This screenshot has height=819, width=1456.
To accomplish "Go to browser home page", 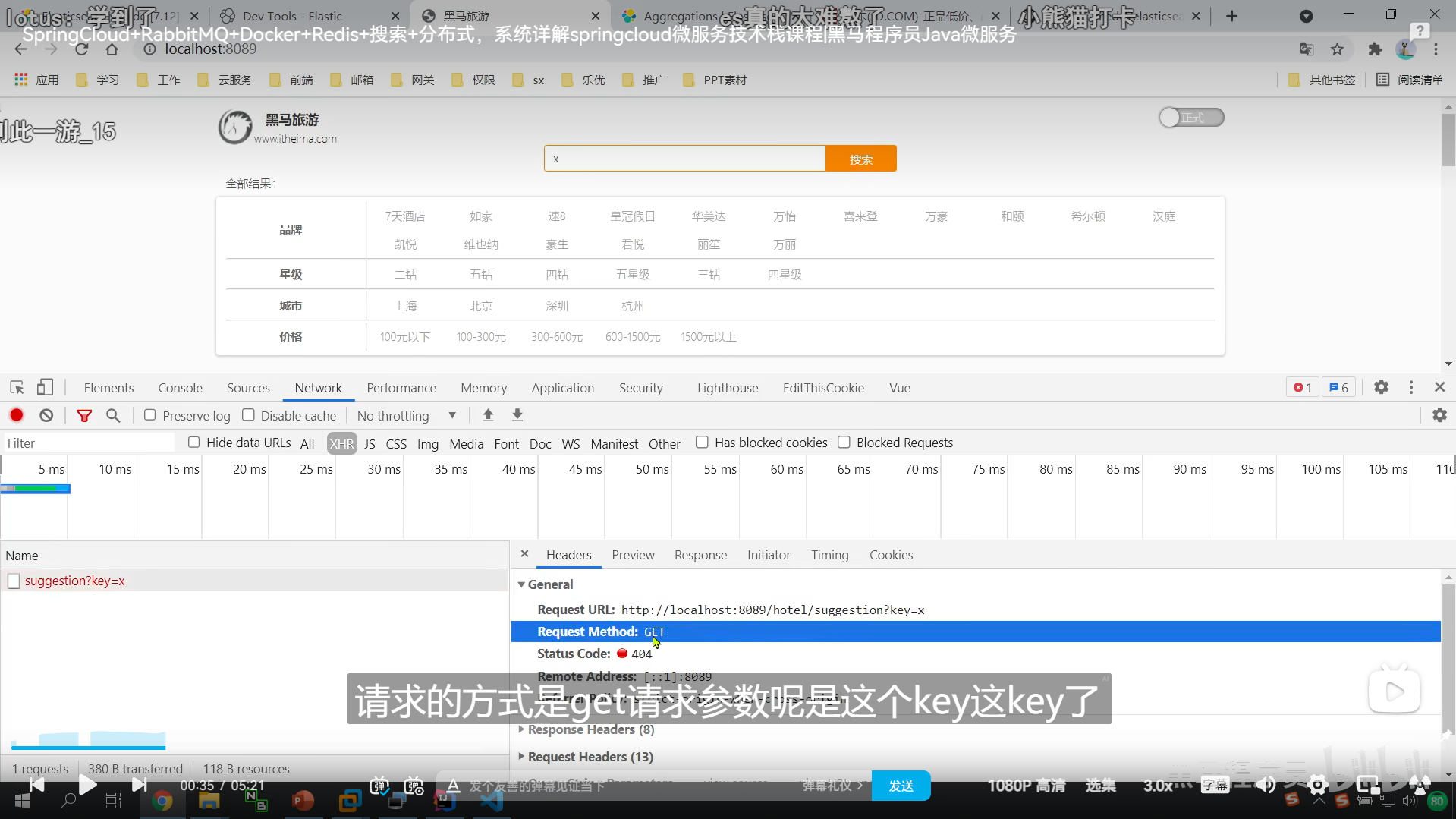I will (112, 49).
